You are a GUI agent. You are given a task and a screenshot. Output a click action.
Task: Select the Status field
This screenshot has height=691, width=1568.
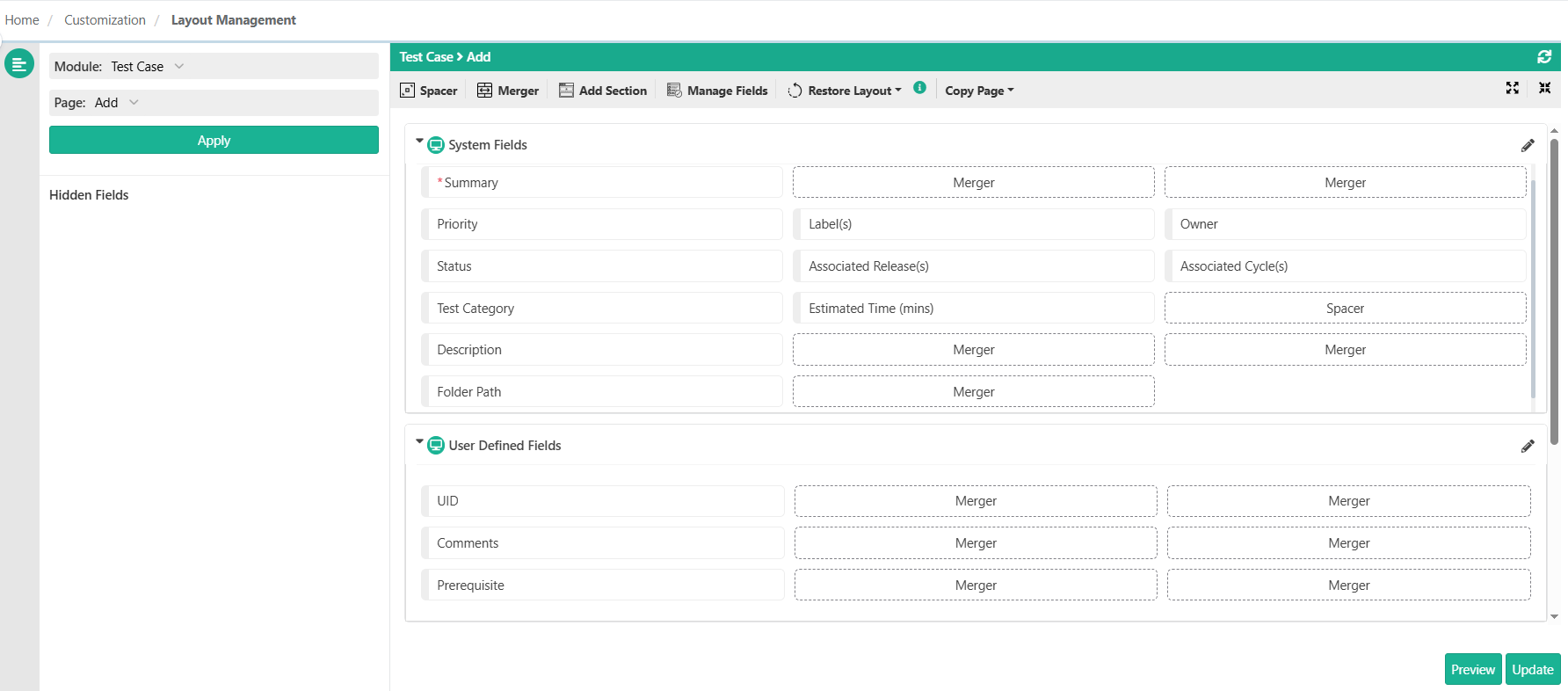[602, 266]
